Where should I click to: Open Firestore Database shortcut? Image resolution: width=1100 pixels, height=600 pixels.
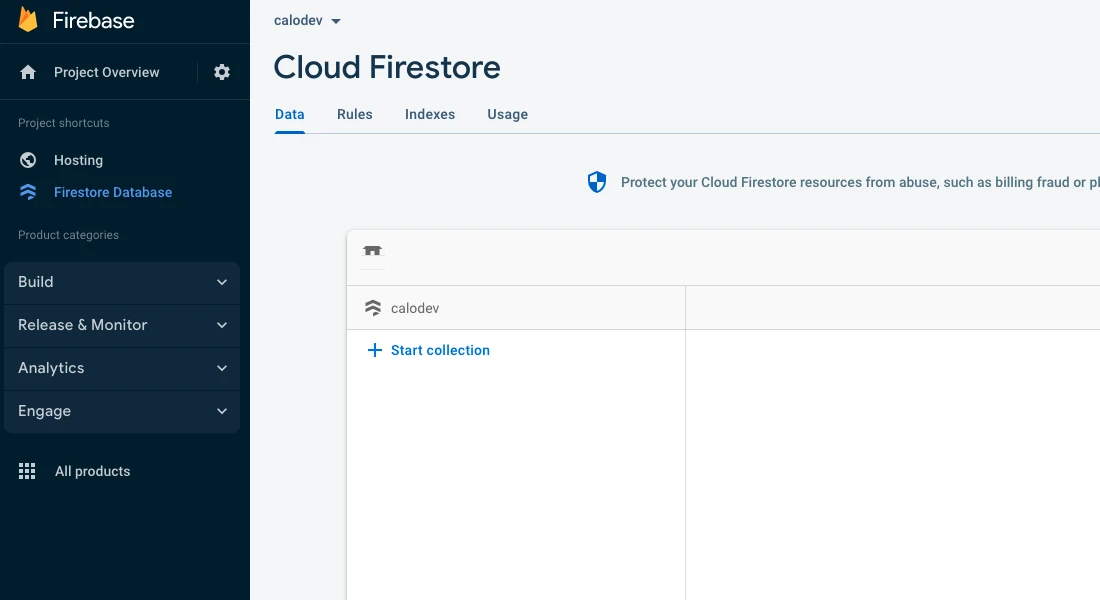point(113,192)
